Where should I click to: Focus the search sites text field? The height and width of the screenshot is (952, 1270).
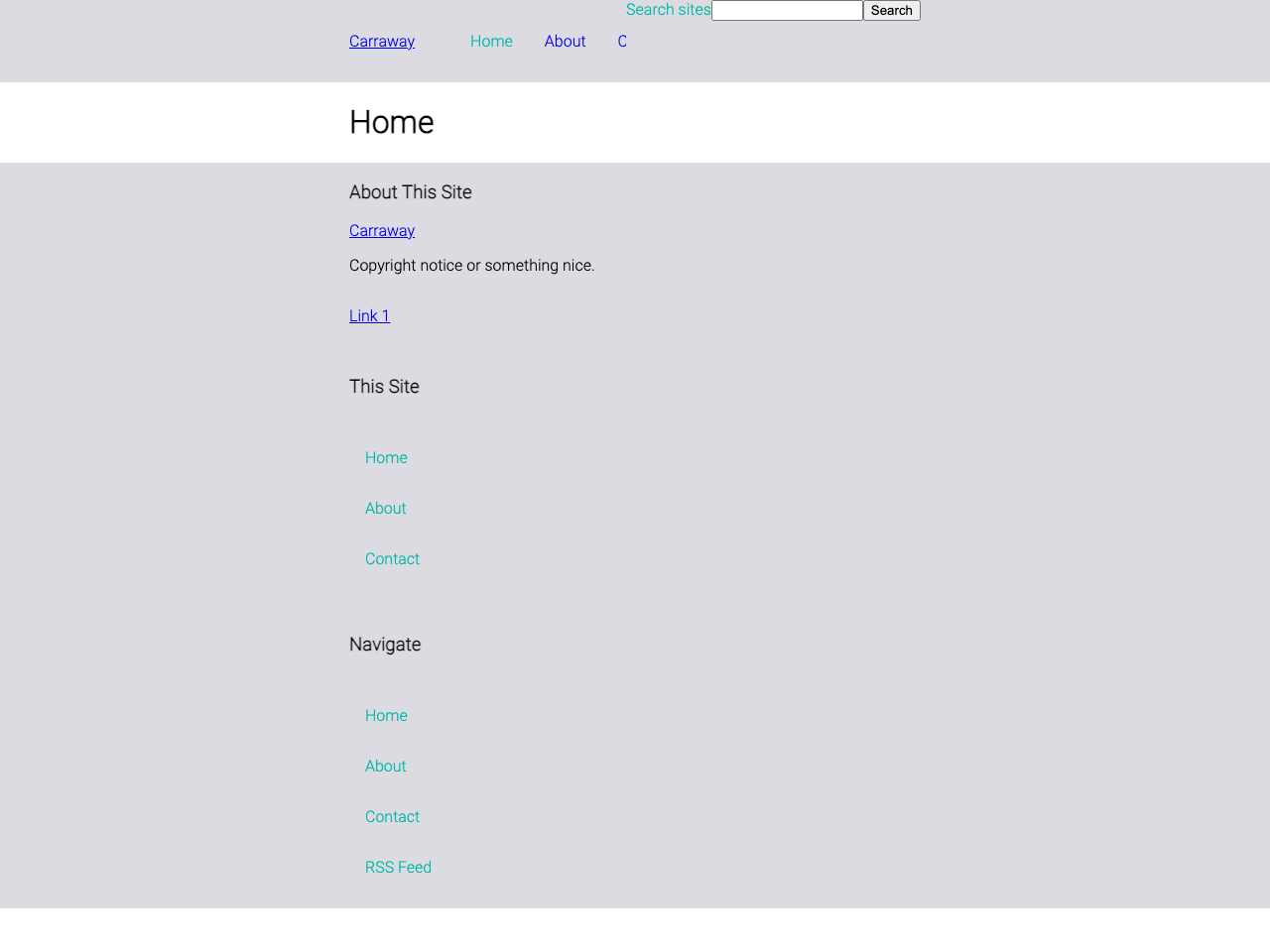coord(787,11)
